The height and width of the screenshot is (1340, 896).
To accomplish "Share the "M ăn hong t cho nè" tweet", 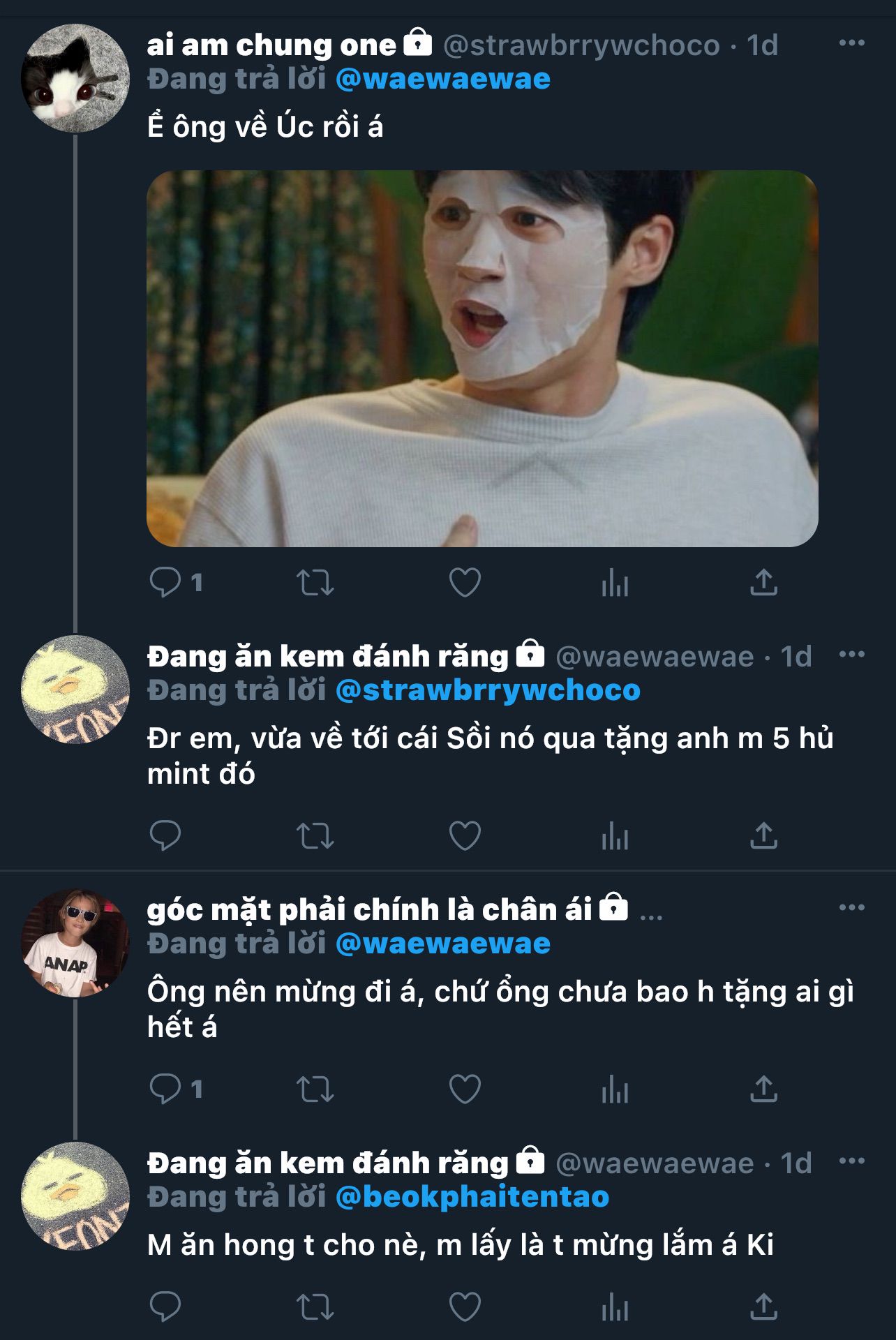I will [x=763, y=1306].
